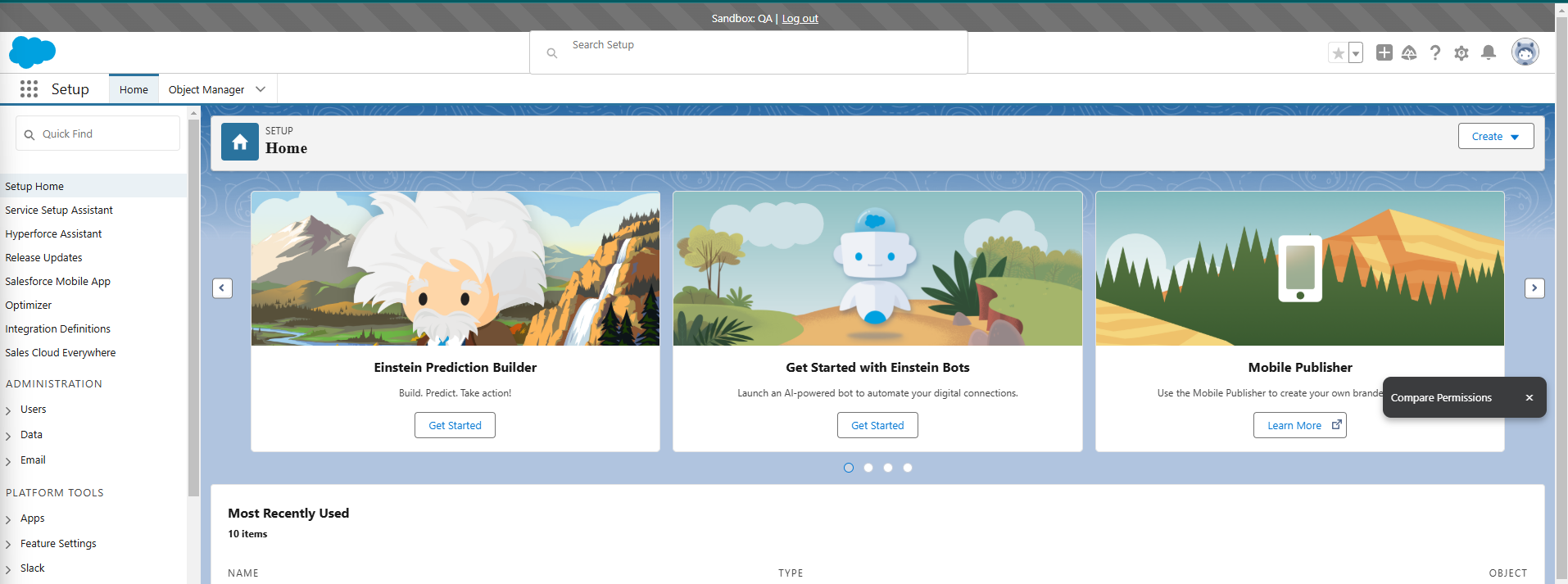Switch to the Object Manager tab
The width and height of the screenshot is (1568, 584).
point(206,89)
